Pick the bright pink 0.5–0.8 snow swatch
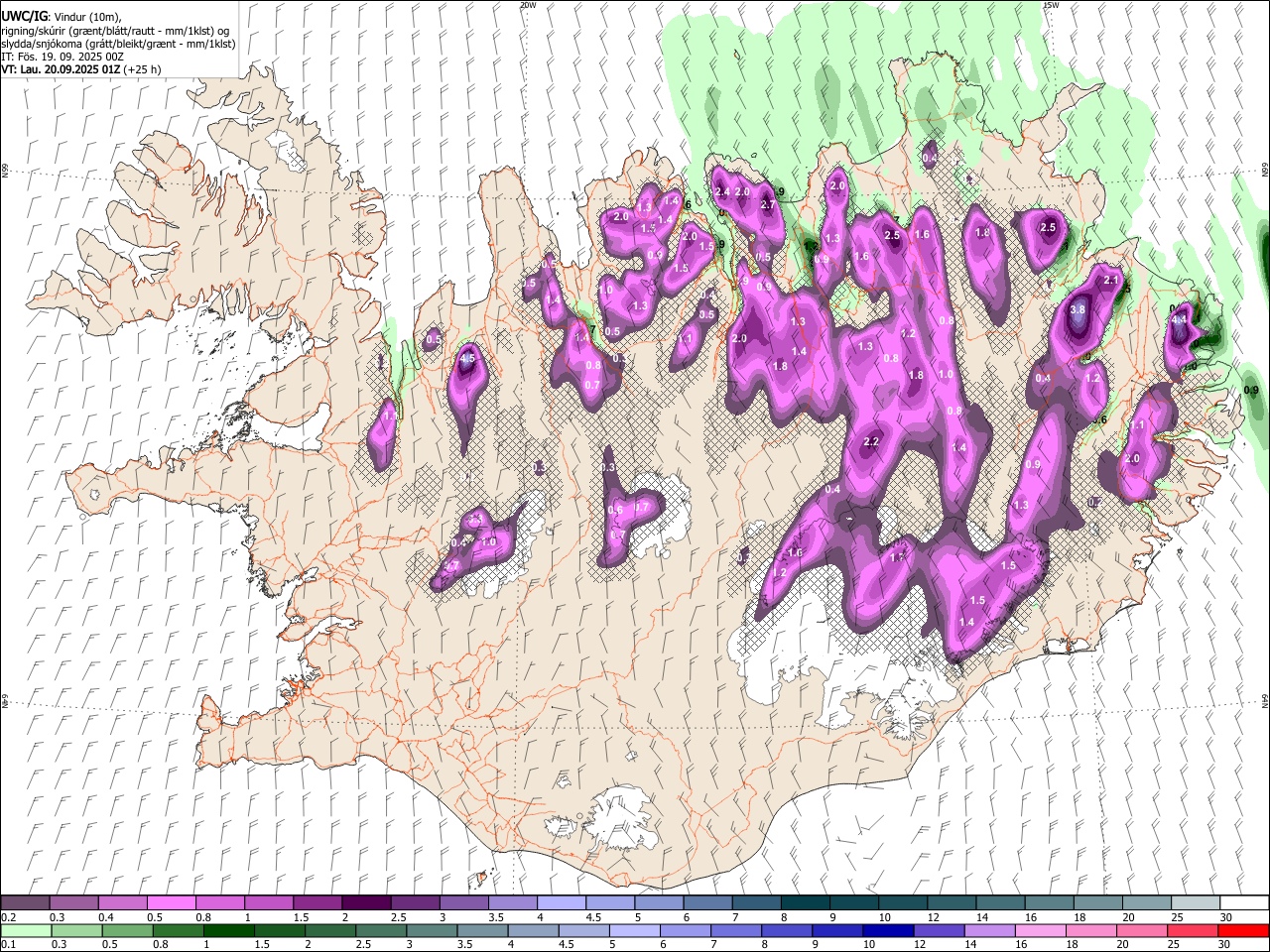Viewport: 1270px width, 952px height. click(172, 902)
